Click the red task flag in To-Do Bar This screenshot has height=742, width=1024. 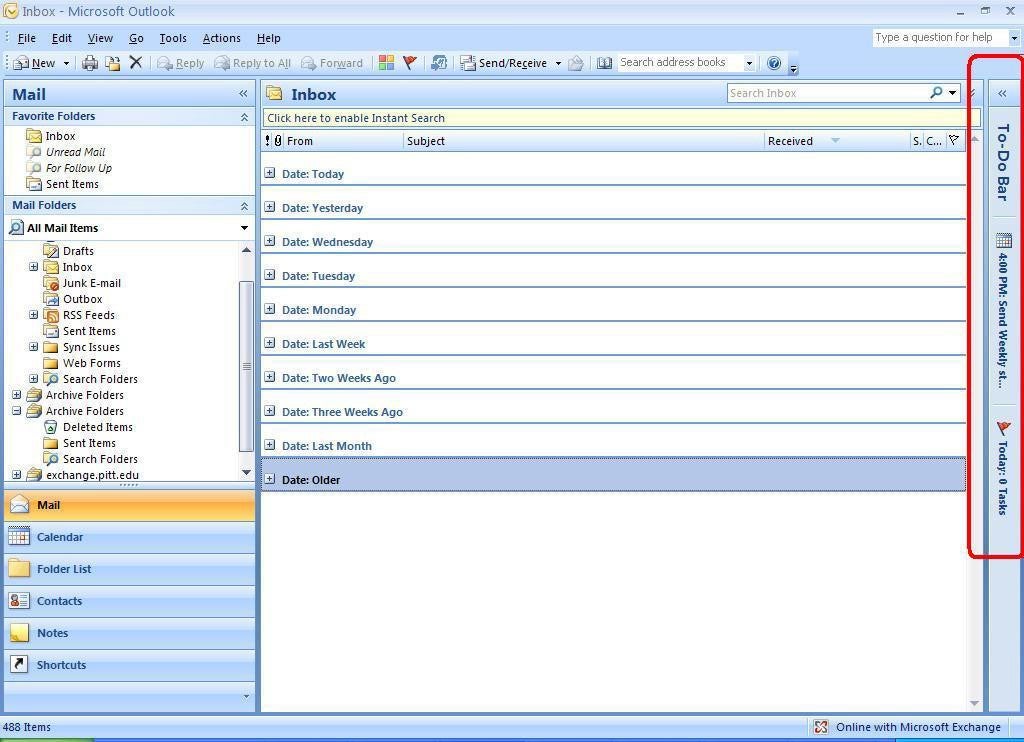point(1004,428)
